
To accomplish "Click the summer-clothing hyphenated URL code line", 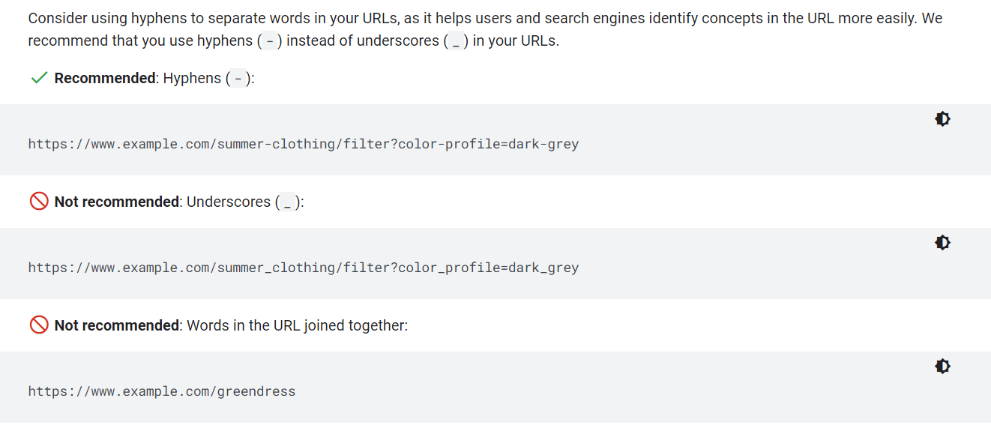I will [303, 144].
